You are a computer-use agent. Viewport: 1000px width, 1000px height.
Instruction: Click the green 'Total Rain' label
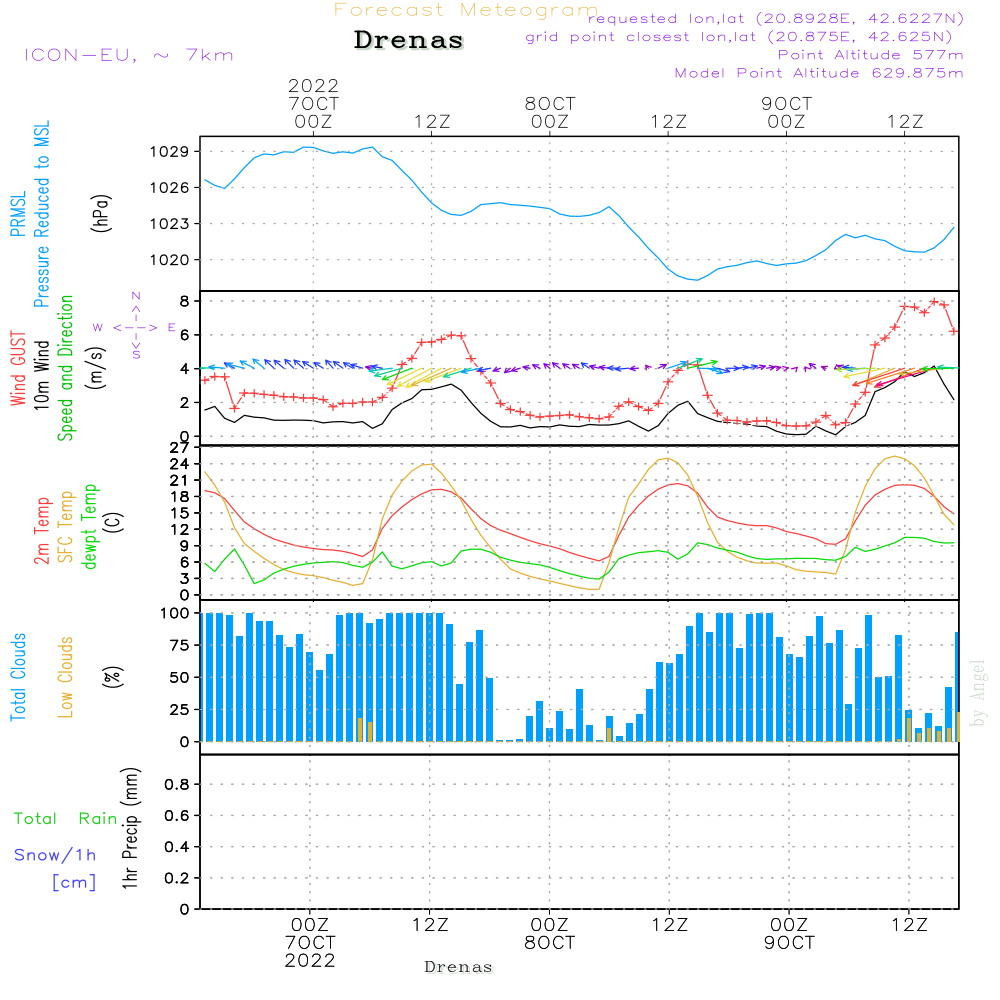tap(66, 819)
